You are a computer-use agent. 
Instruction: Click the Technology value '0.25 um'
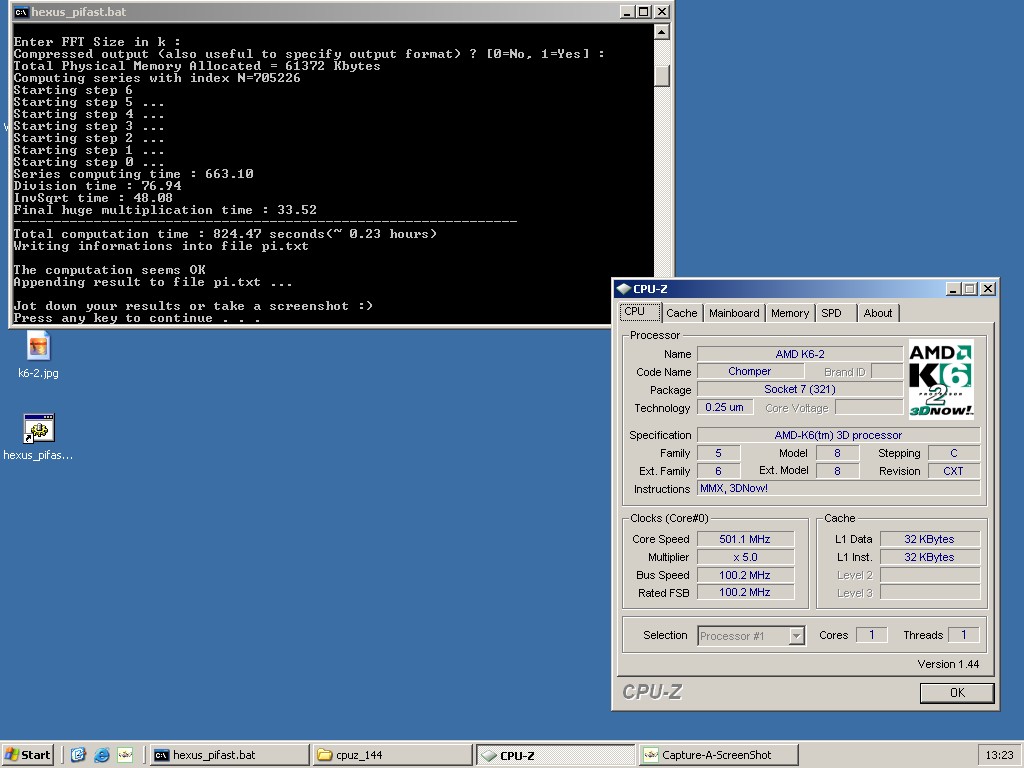(725, 408)
